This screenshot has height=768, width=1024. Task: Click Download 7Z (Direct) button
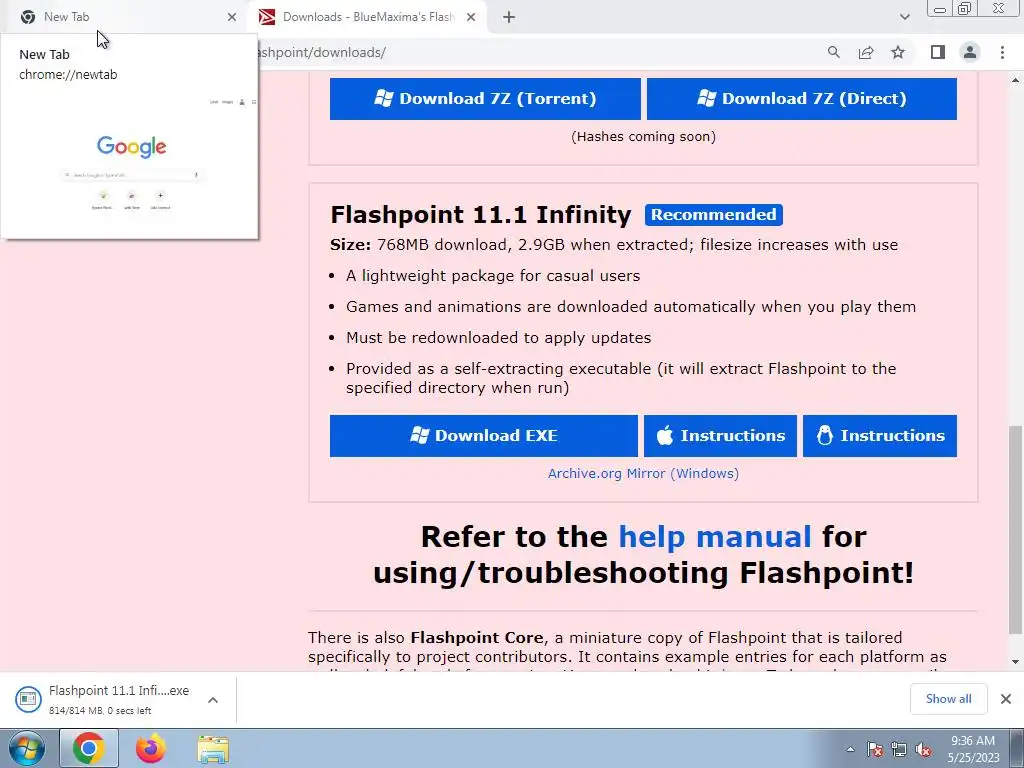802,99
